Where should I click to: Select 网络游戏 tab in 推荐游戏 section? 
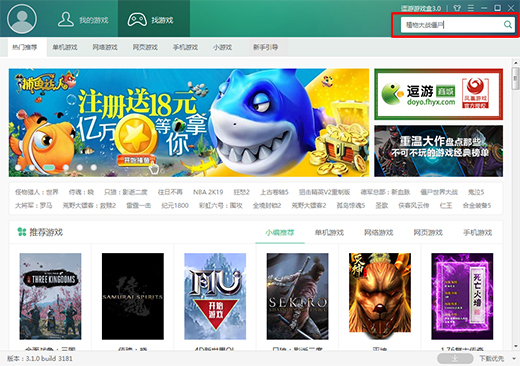pos(379,232)
